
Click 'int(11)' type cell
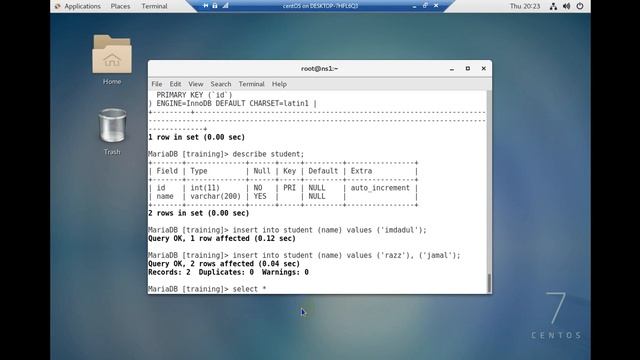click(x=205, y=188)
